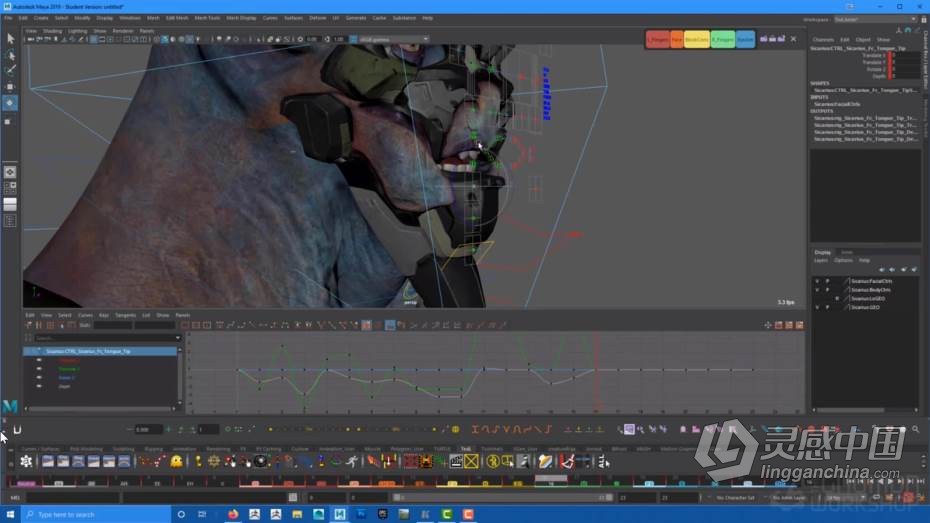Click the blue button in colored bar
The width and height of the screenshot is (930, 523).
[x=746, y=39]
